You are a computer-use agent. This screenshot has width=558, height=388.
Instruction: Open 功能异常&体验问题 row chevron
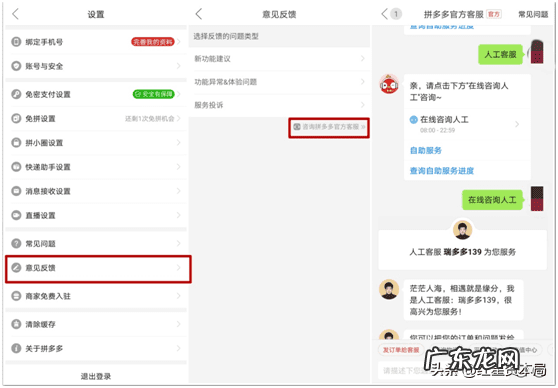click(x=363, y=82)
